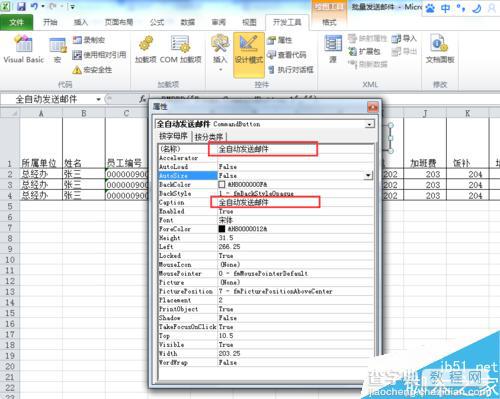Screen dimensions: 500x399
Task: Open the XML 源 source pane
Action: pos(333,49)
